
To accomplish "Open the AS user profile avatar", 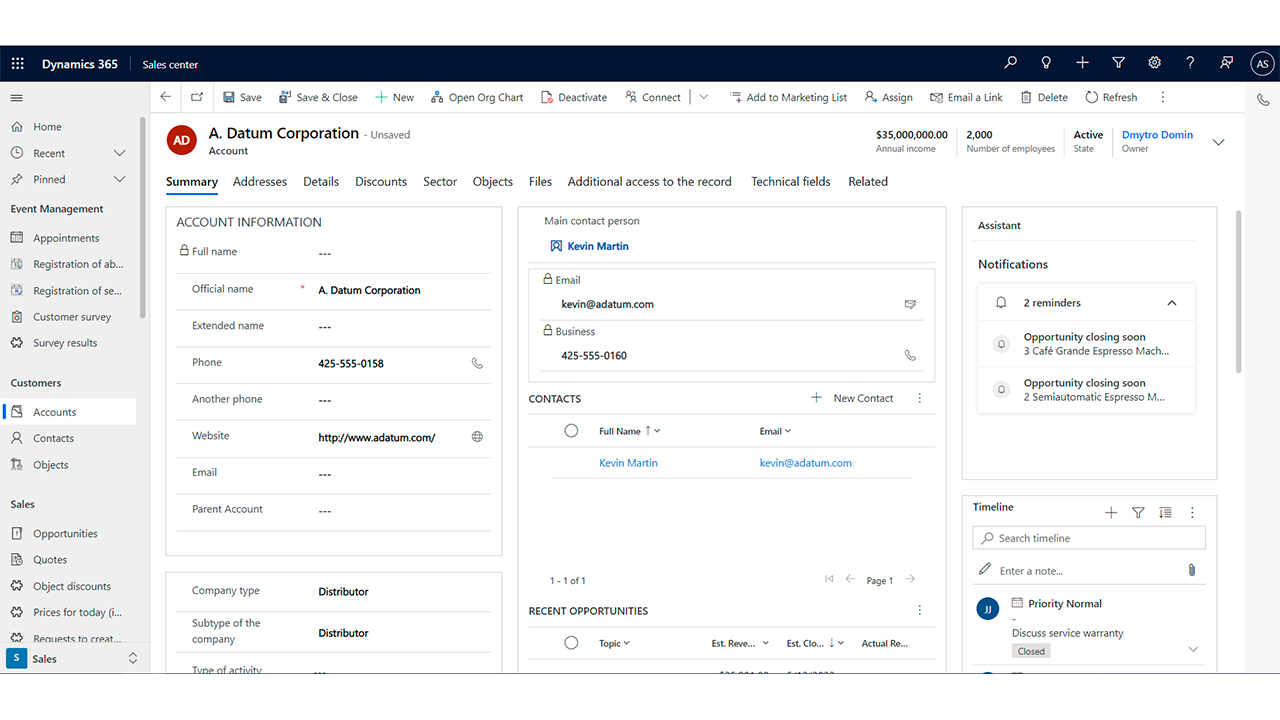I will point(1262,64).
